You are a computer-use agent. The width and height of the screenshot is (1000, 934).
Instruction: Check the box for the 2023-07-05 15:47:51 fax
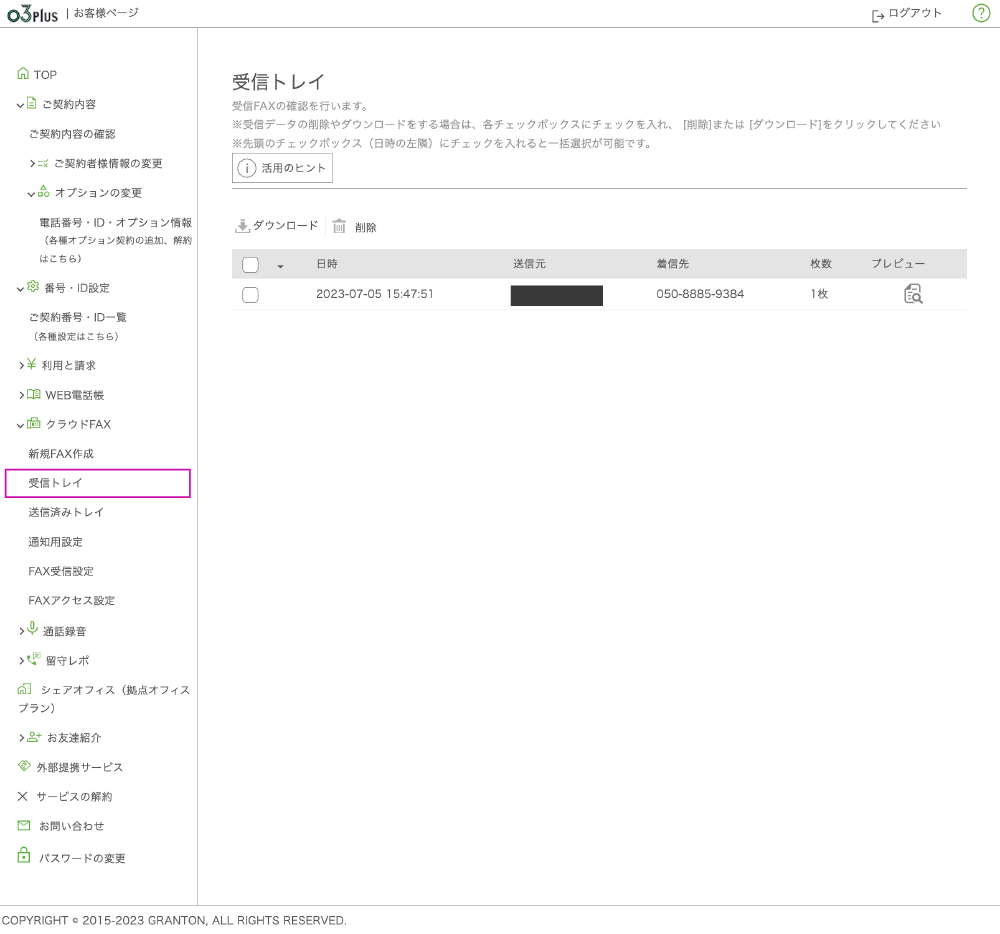(251, 295)
